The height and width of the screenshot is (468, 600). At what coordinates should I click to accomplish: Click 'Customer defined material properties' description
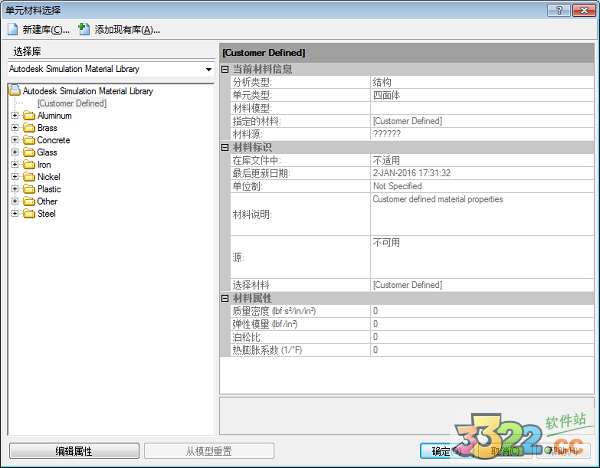(x=438, y=199)
